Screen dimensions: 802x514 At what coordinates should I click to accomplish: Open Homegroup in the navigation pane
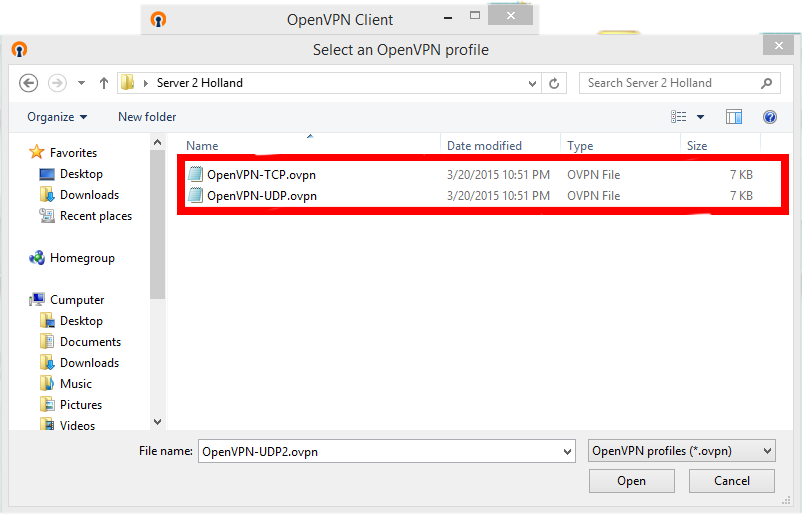82,258
